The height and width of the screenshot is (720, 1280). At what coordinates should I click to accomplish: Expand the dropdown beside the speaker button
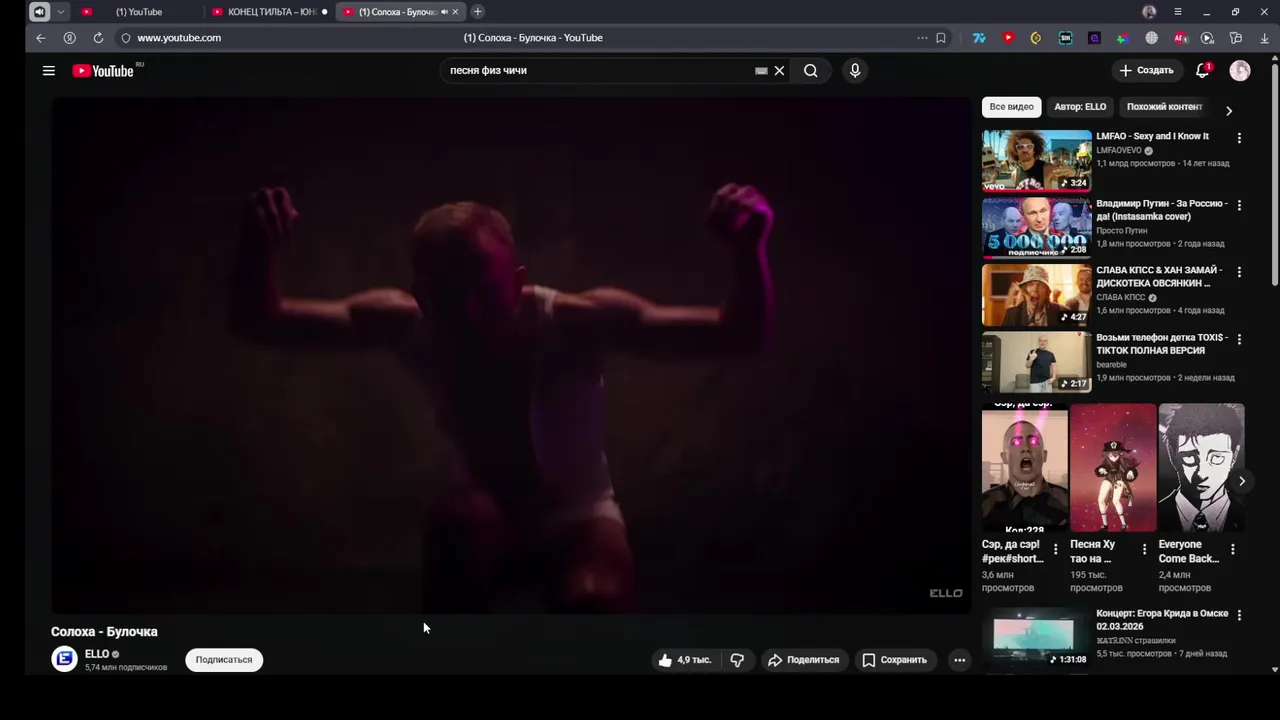click(x=60, y=12)
